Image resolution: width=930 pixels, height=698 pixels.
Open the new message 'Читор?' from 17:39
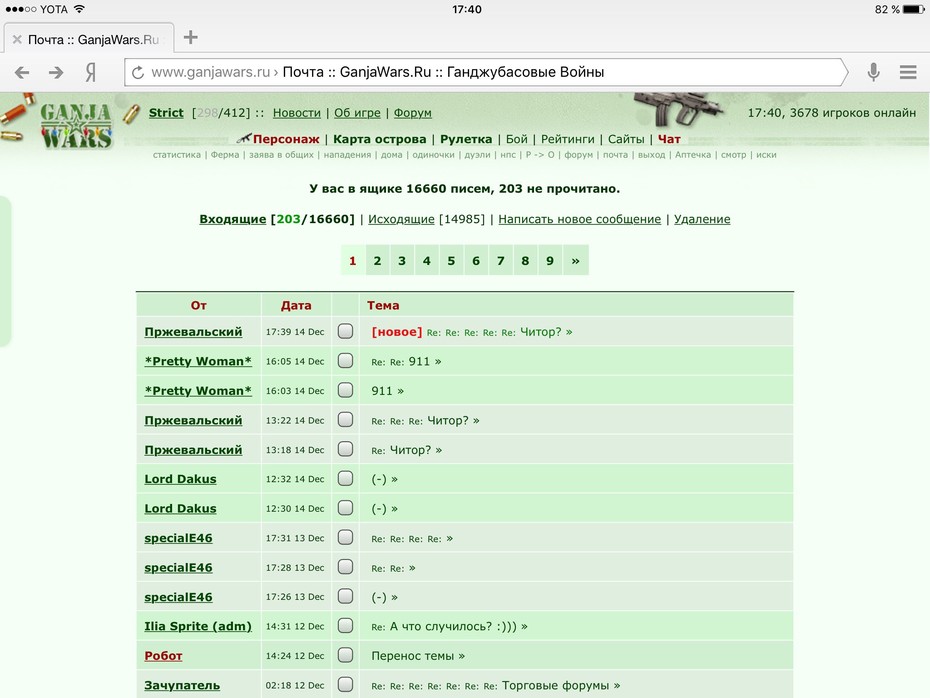pos(472,332)
